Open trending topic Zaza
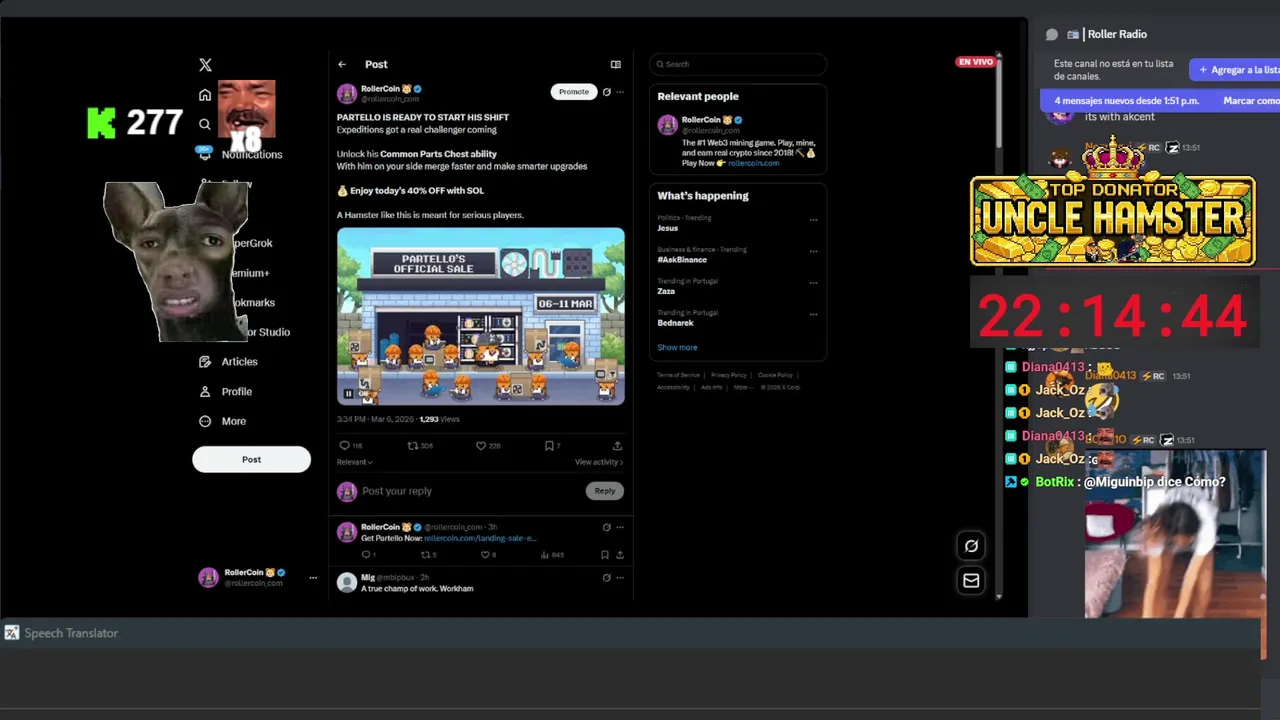 666,291
